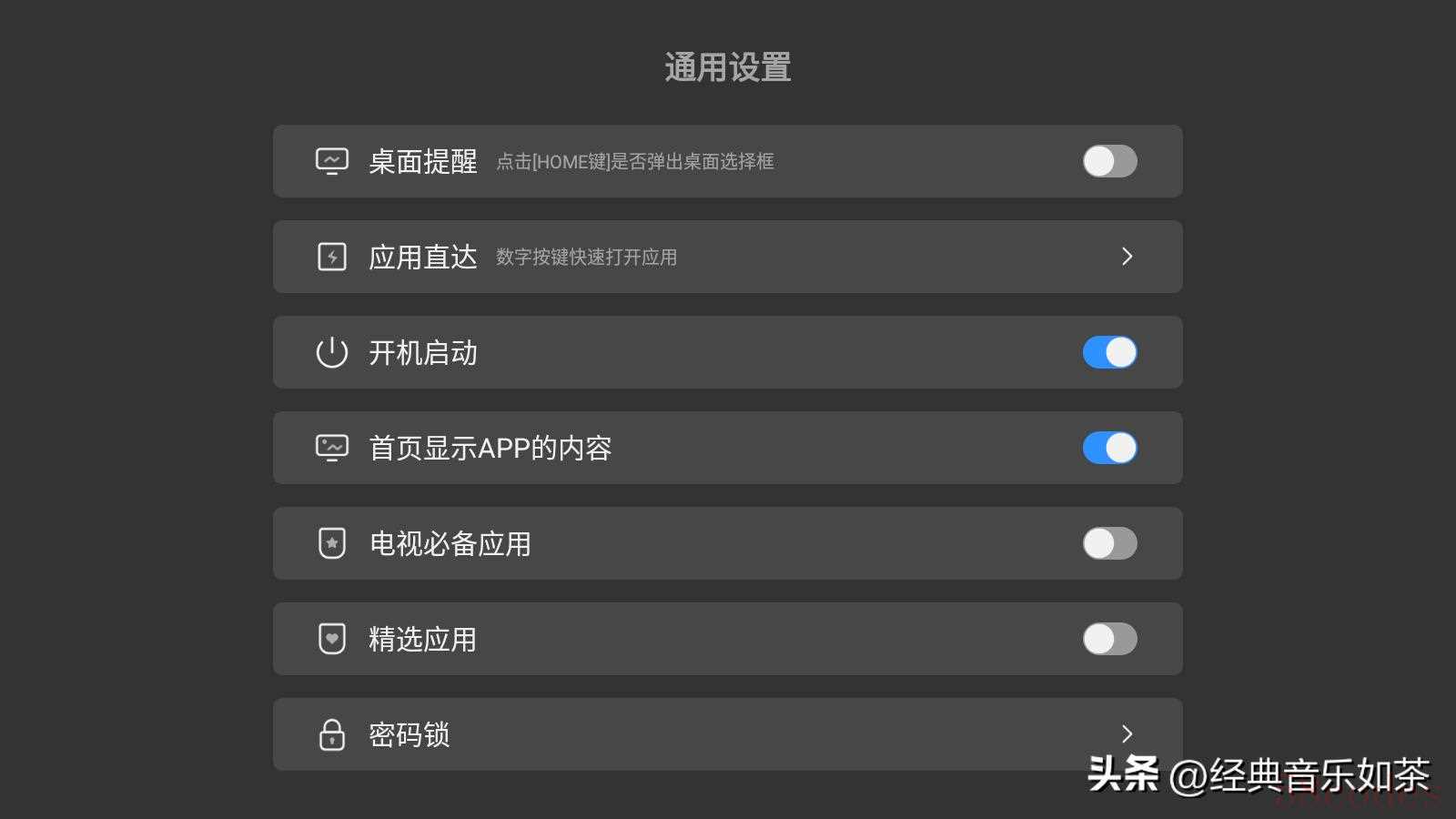Click the 数字按键快速打开应用 description text

coord(586,258)
